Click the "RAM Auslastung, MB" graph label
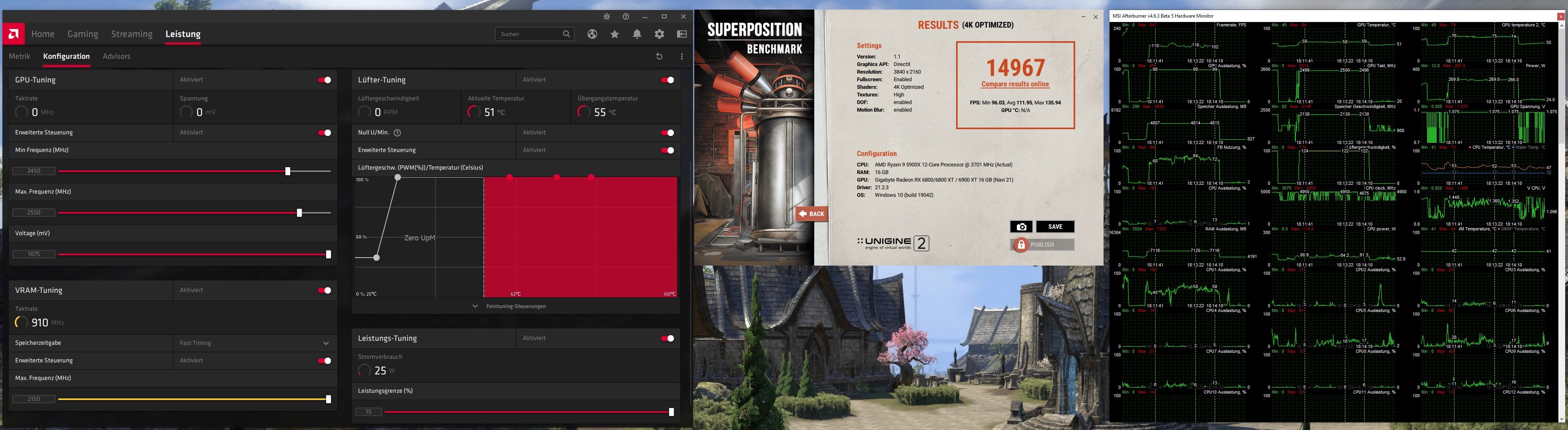 click(x=1223, y=229)
